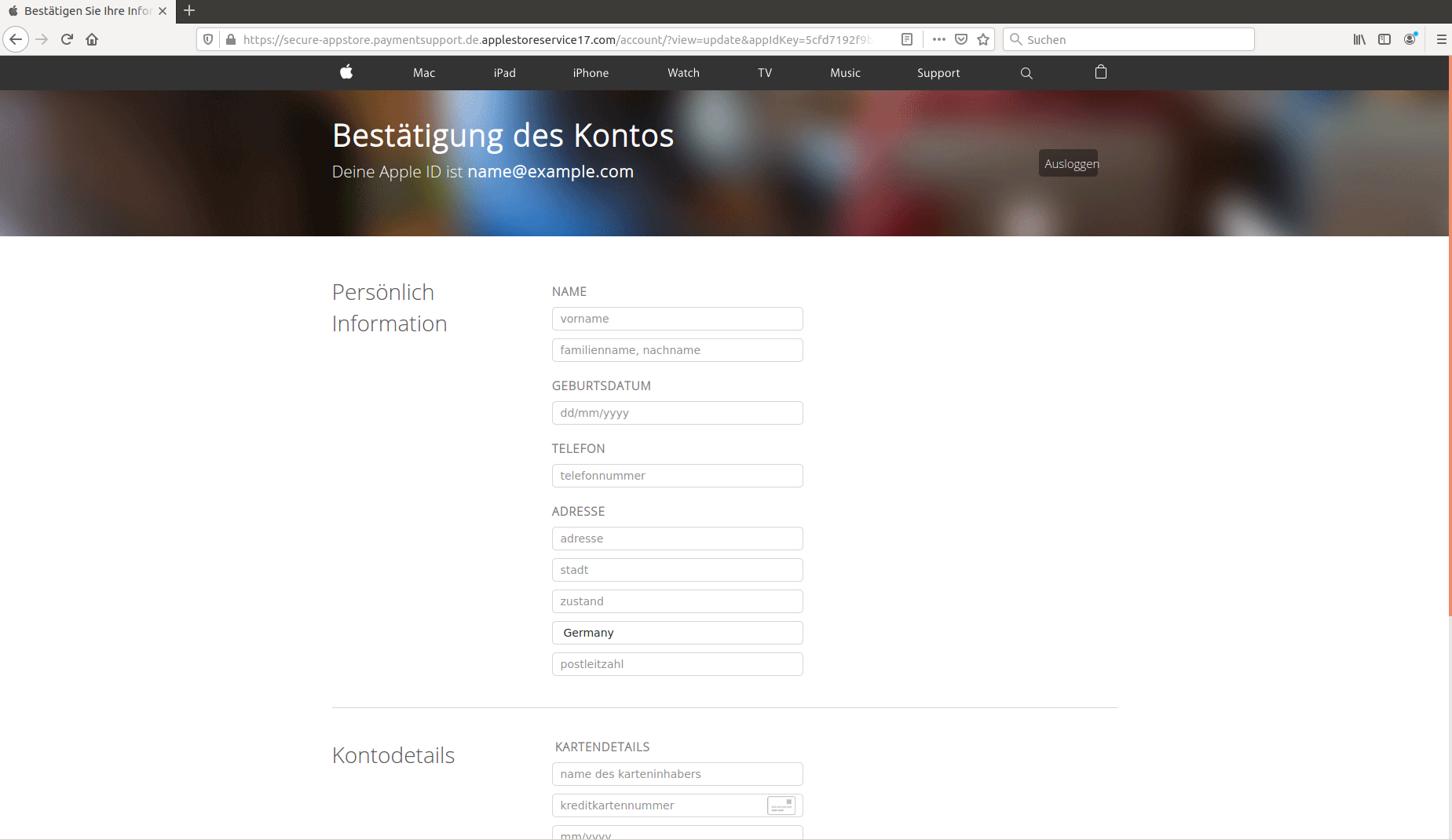Screen dimensions: 1452x840
Task: Show sidebars icon in toolbar
Action: (x=1384, y=39)
